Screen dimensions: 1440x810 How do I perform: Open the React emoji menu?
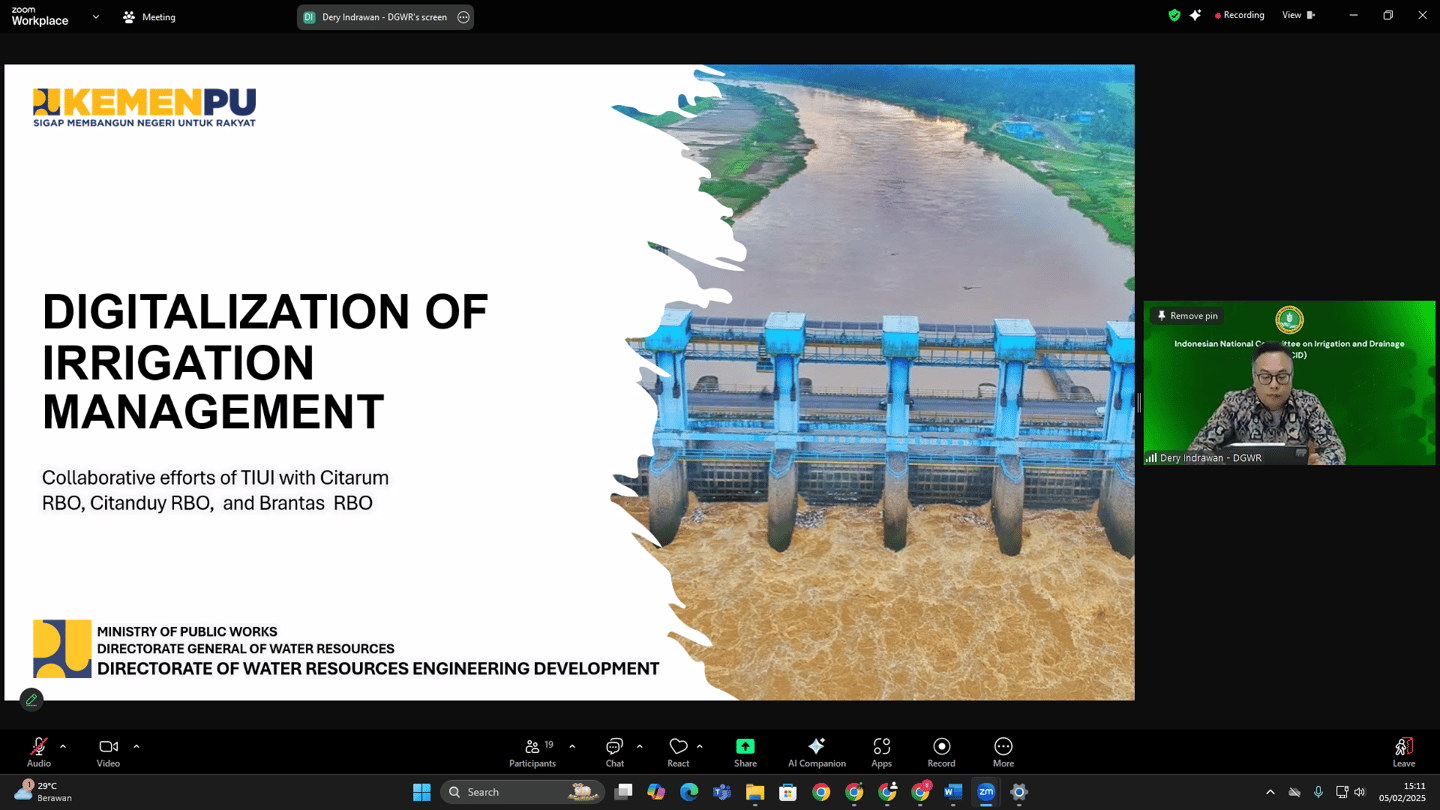click(x=678, y=752)
